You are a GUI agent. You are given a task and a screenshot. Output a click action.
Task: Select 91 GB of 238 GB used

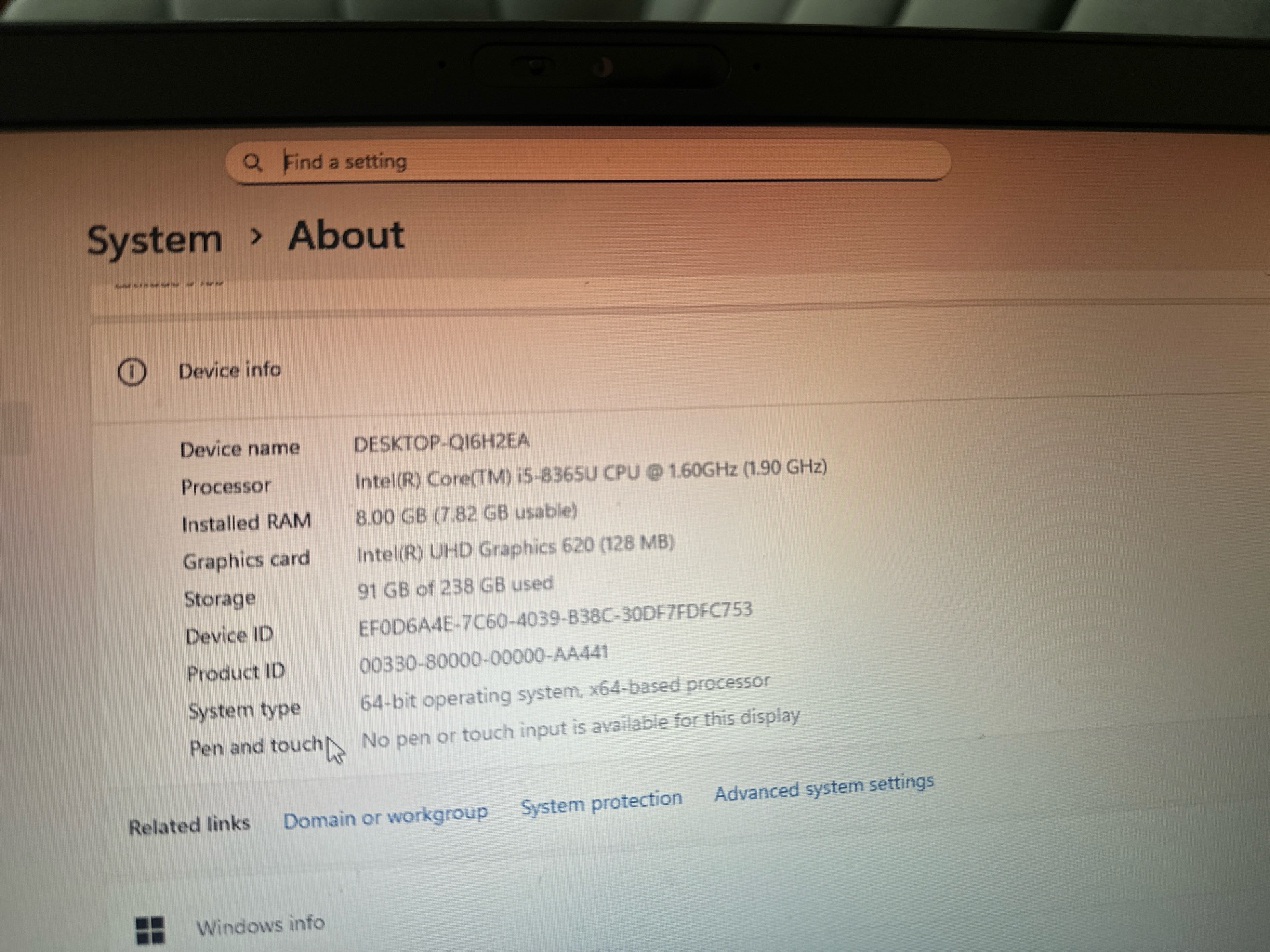pos(455,587)
